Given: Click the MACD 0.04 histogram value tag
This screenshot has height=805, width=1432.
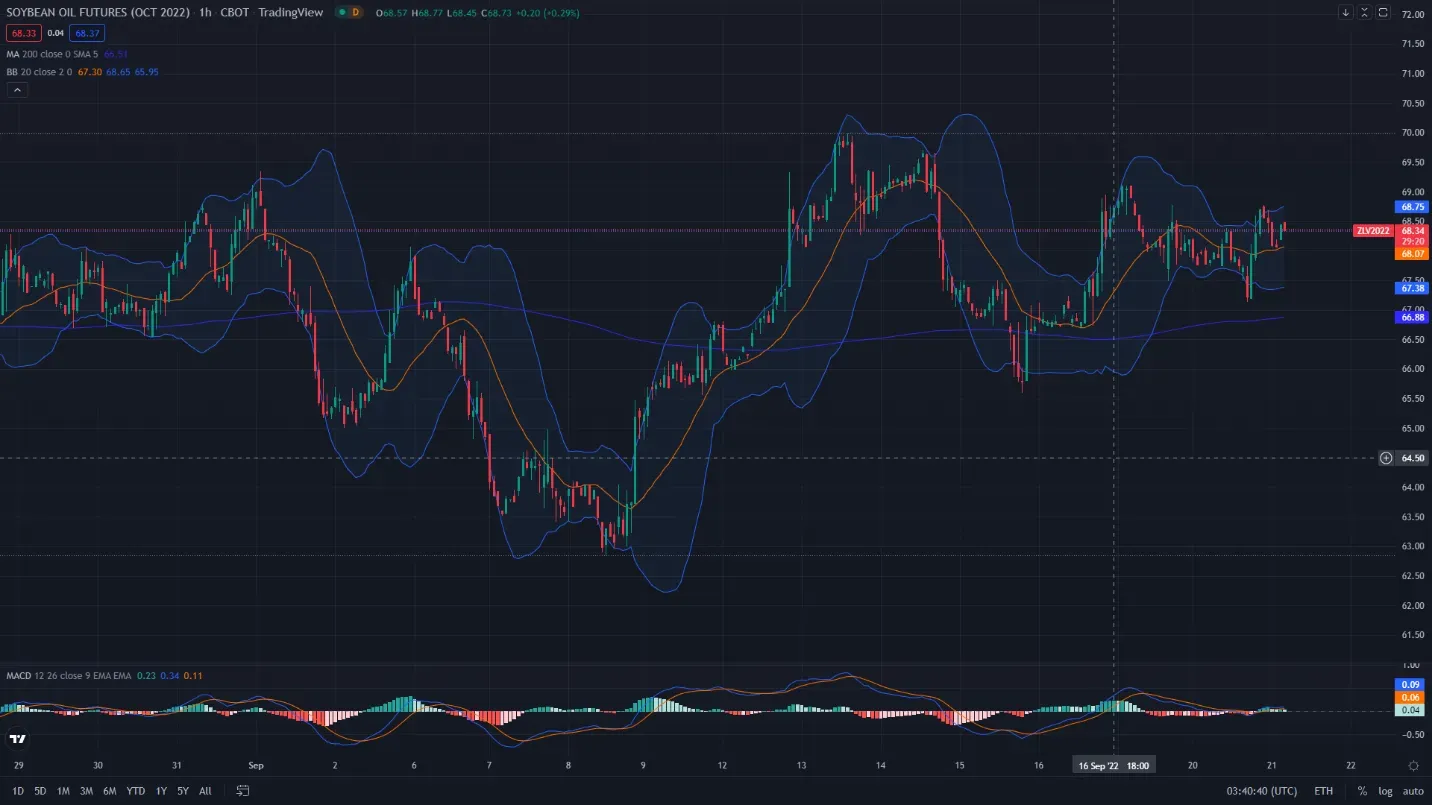Looking at the screenshot, I should (1408, 710).
